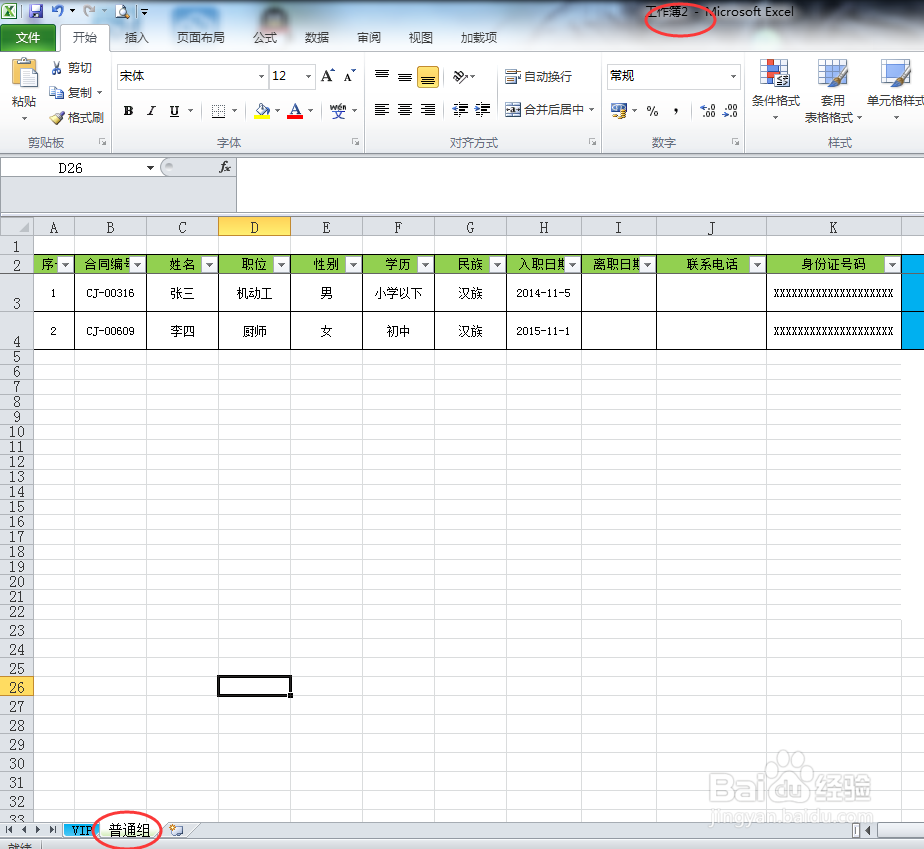
Task: Switch to the 公式 (Formulas) ribbon tab
Action: click(x=265, y=38)
